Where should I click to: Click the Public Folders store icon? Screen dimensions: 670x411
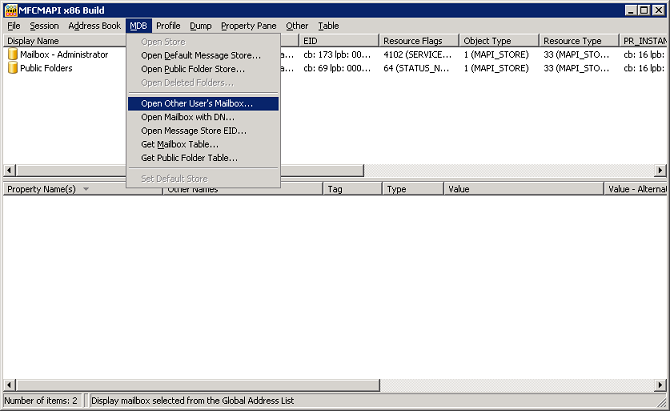pyautogui.click(x=13, y=69)
